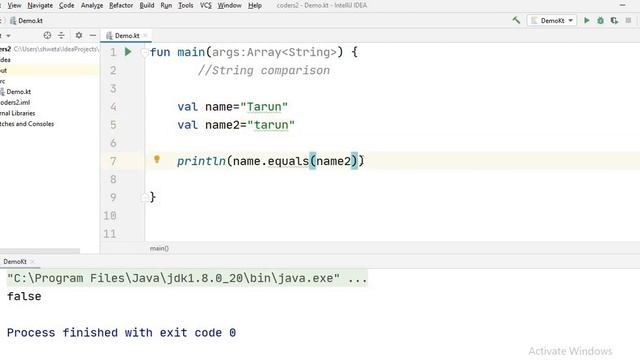The height and width of the screenshot is (360, 640).
Task: Click 'Process finished with exit code 0' text
Action: [x=121, y=333]
